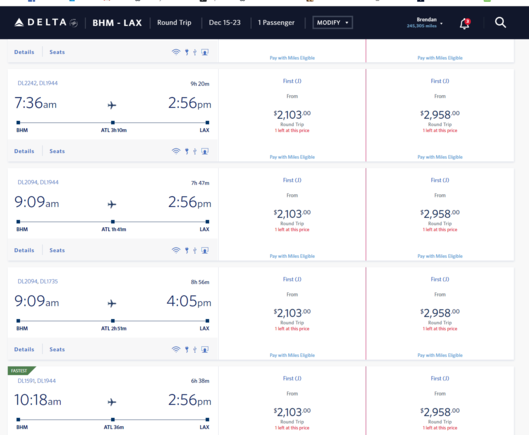The height and width of the screenshot is (435, 529).
Task: Expand the MODIFY search dropdown
Action: click(x=332, y=23)
